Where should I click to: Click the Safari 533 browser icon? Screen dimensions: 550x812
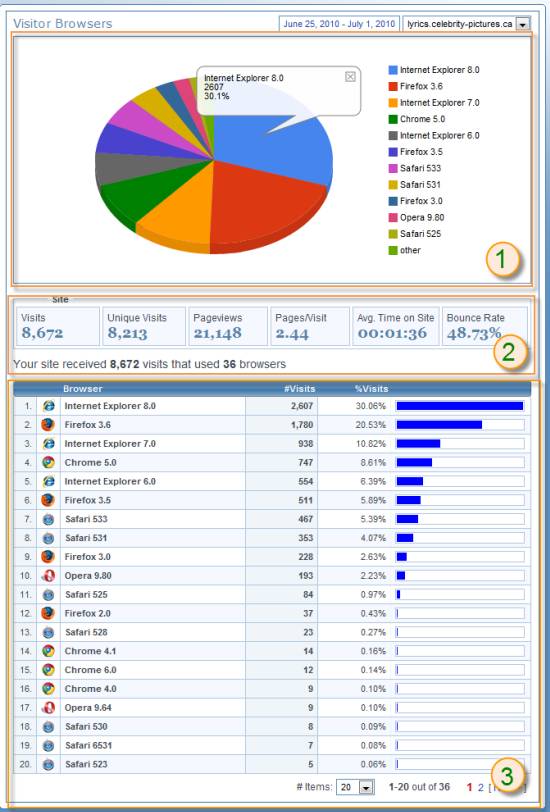48,519
